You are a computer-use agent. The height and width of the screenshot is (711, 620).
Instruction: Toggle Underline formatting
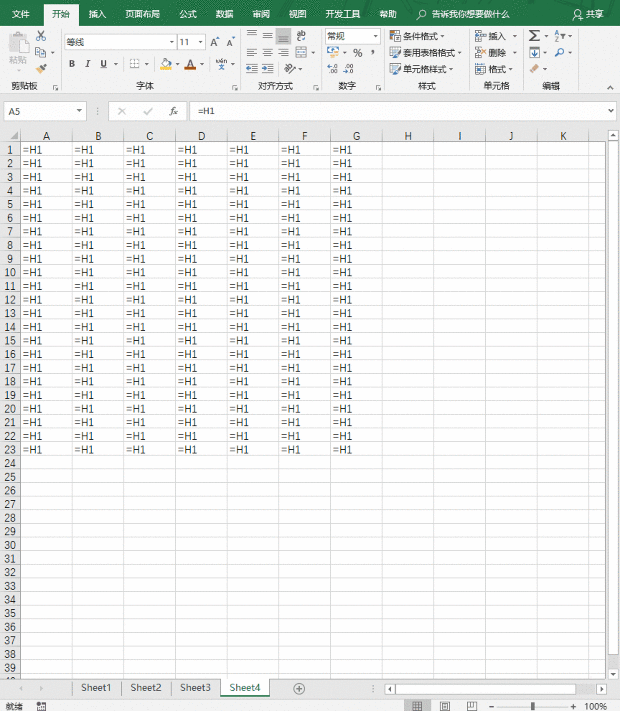(103, 64)
